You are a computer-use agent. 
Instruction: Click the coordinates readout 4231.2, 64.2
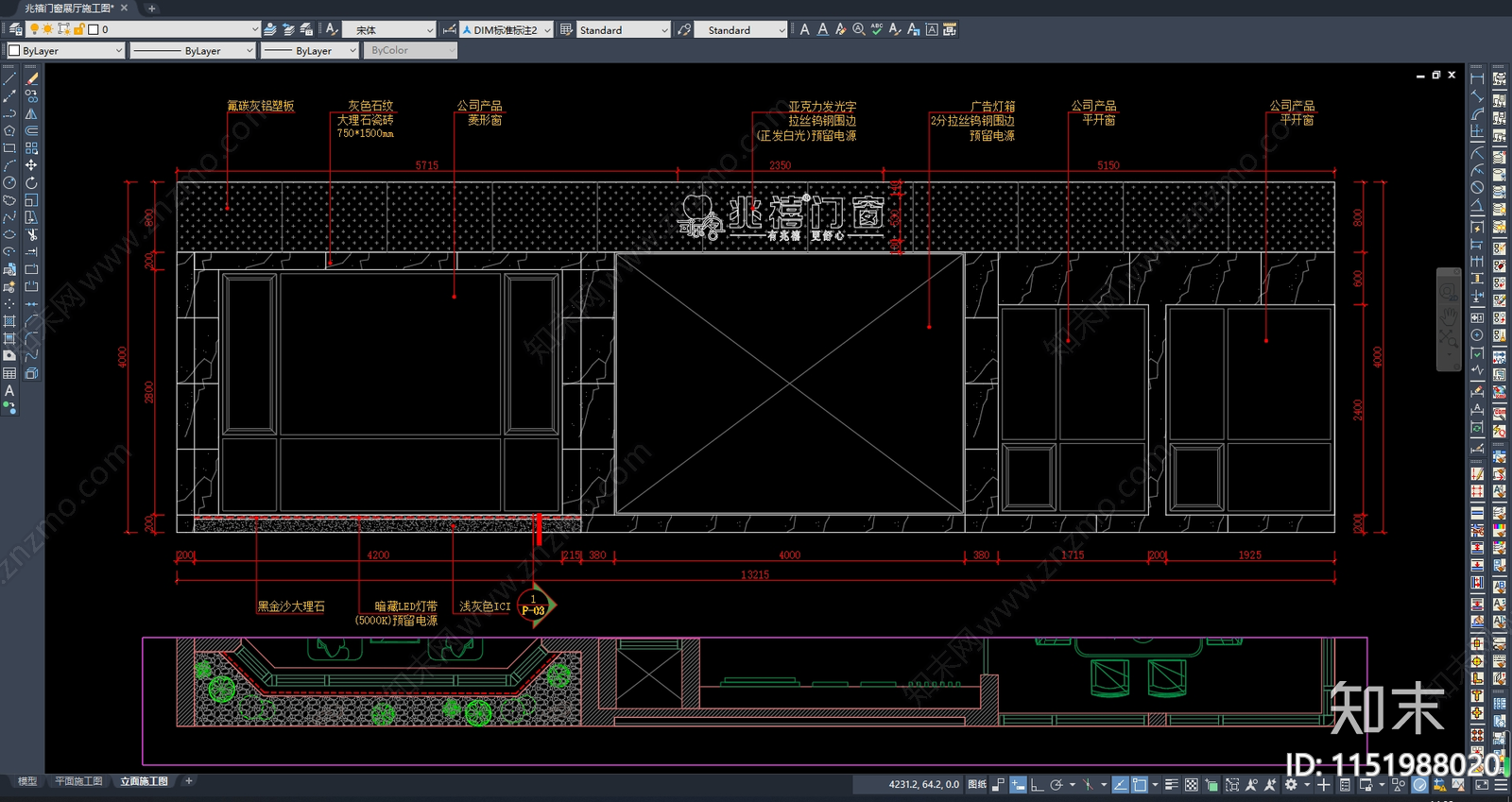[923, 784]
